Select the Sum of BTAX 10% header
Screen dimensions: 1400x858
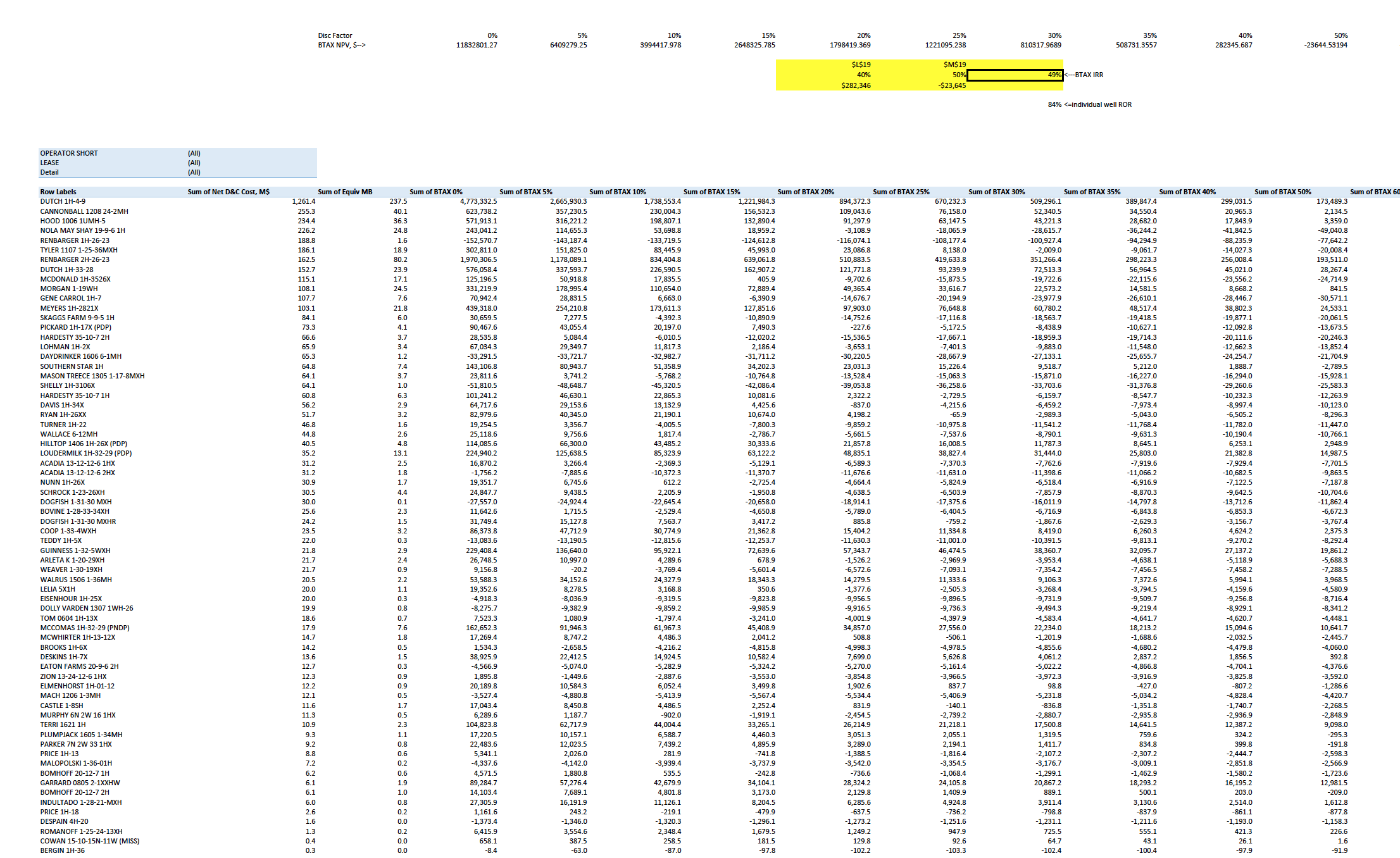point(618,192)
